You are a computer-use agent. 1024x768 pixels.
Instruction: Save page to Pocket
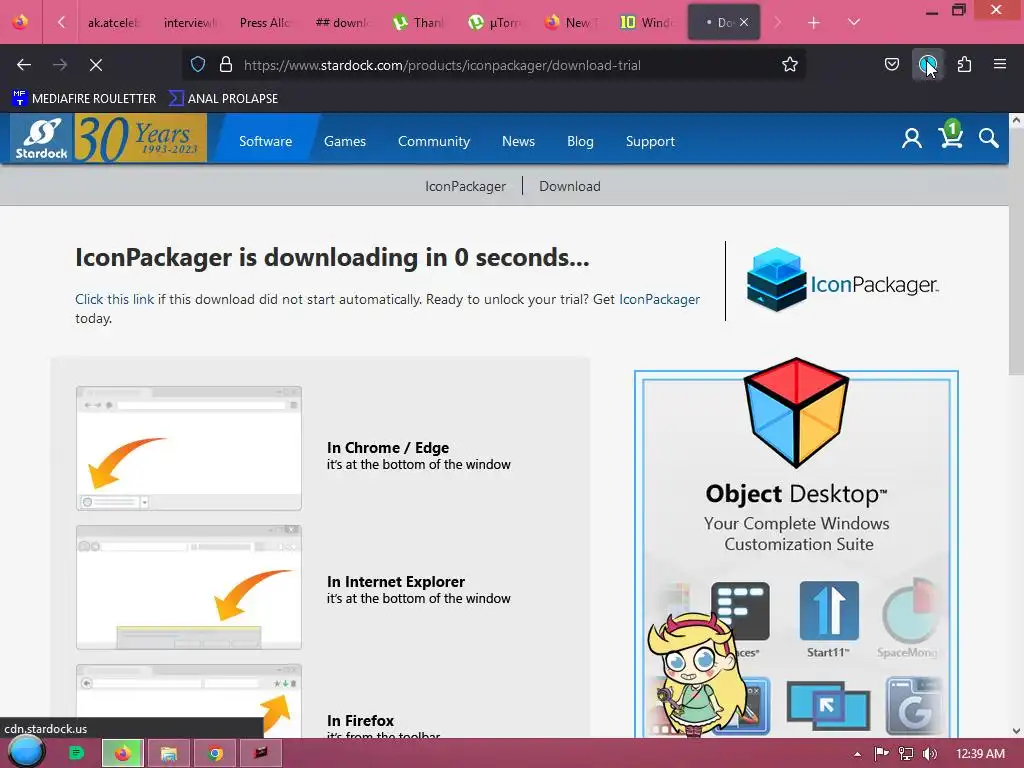pyautogui.click(x=891, y=64)
